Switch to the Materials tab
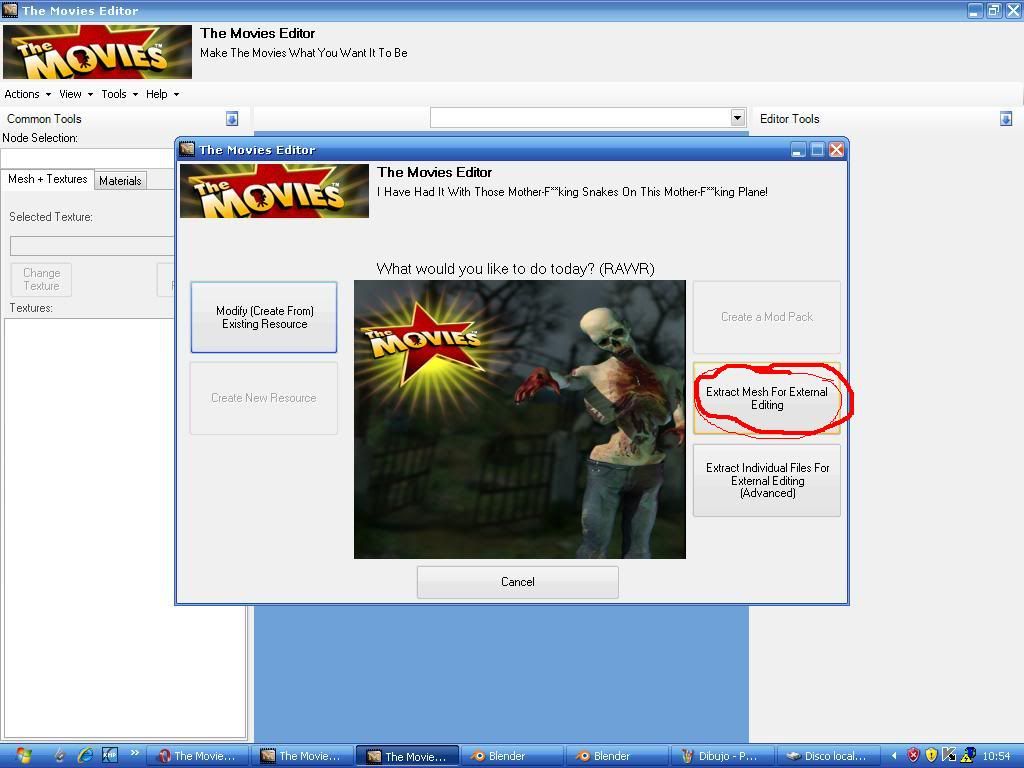The height and width of the screenshot is (768, 1024). [120, 181]
